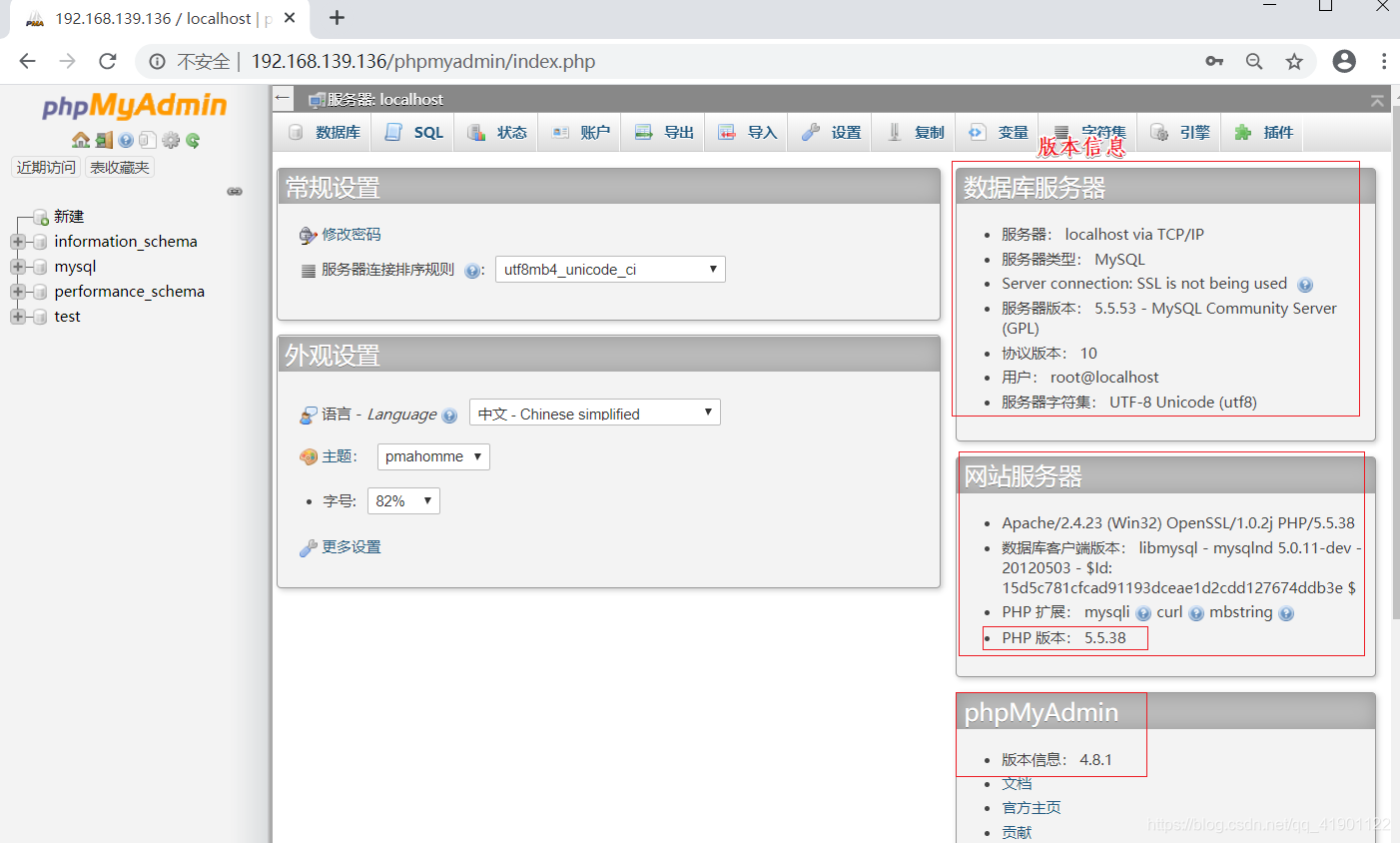This screenshot has height=843, width=1400.
Task: Open the 复制 tab
Action: tap(915, 132)
